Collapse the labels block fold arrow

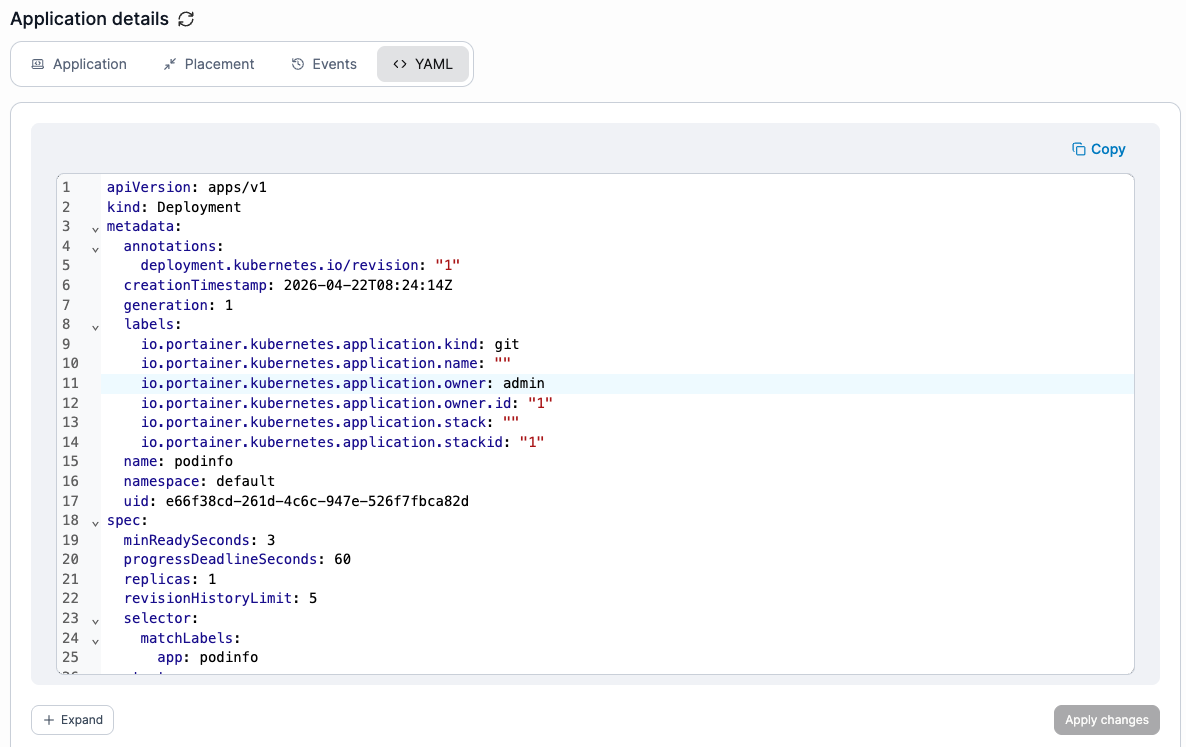[x=95, y=327]
